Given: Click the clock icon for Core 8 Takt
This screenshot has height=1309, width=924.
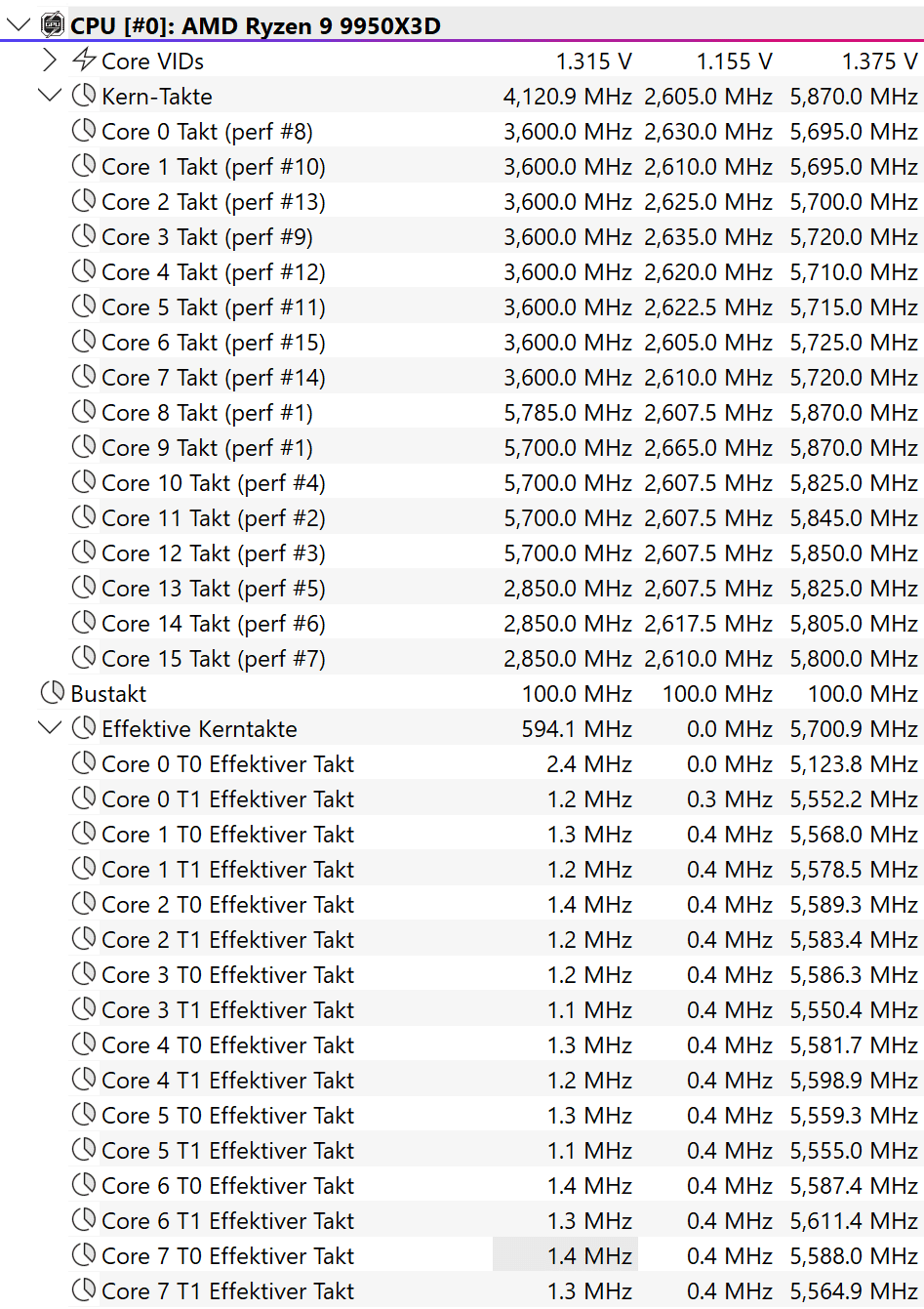Looking at the screenshot, I should 84,412.
